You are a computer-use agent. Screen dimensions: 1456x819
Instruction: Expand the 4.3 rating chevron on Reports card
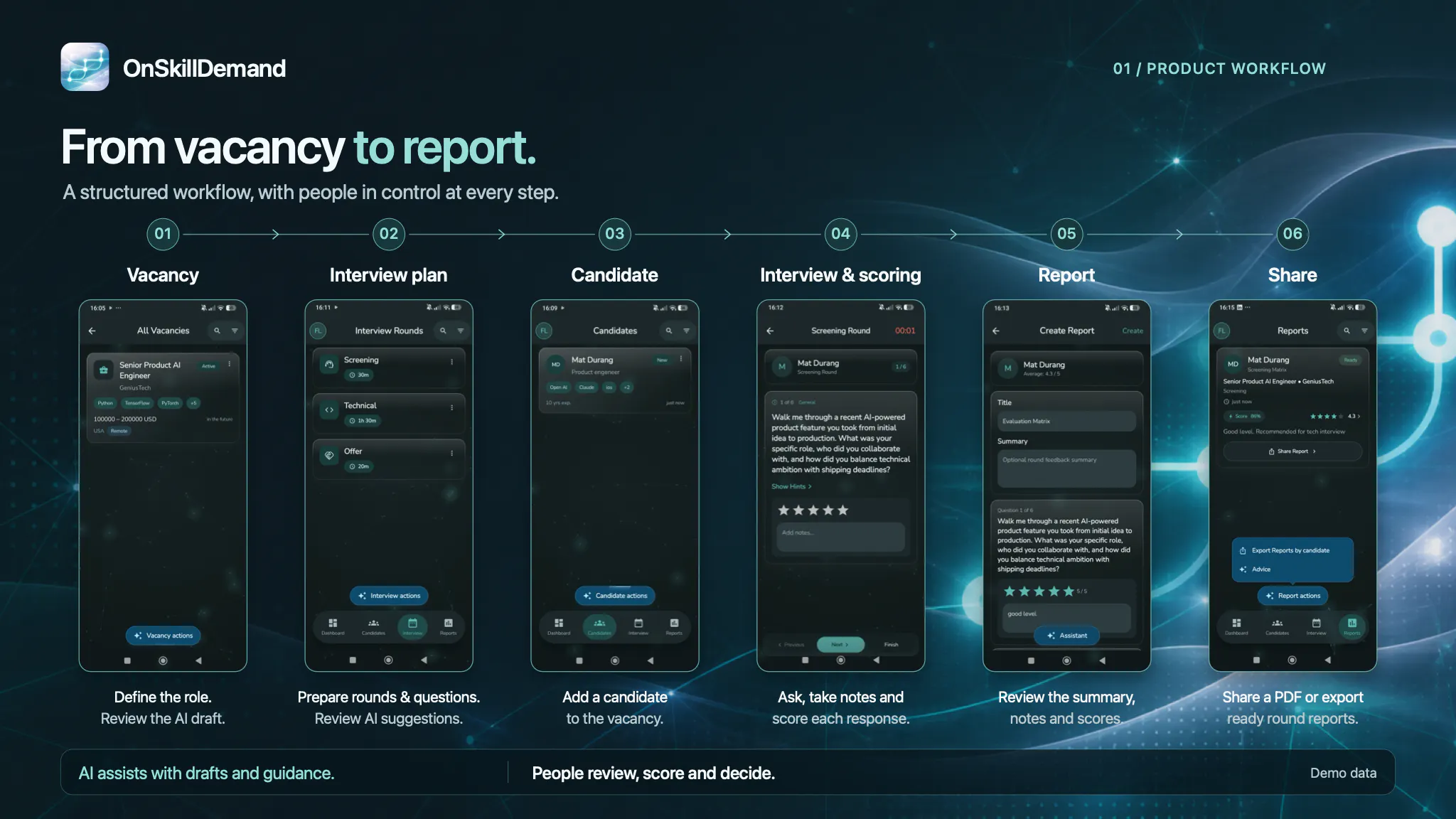(x=1359, y=417)
